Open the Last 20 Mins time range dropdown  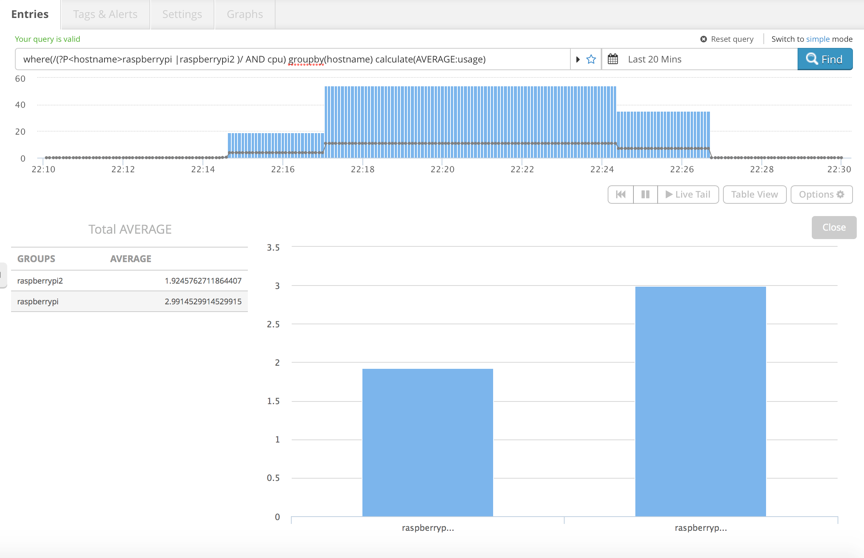700,60
